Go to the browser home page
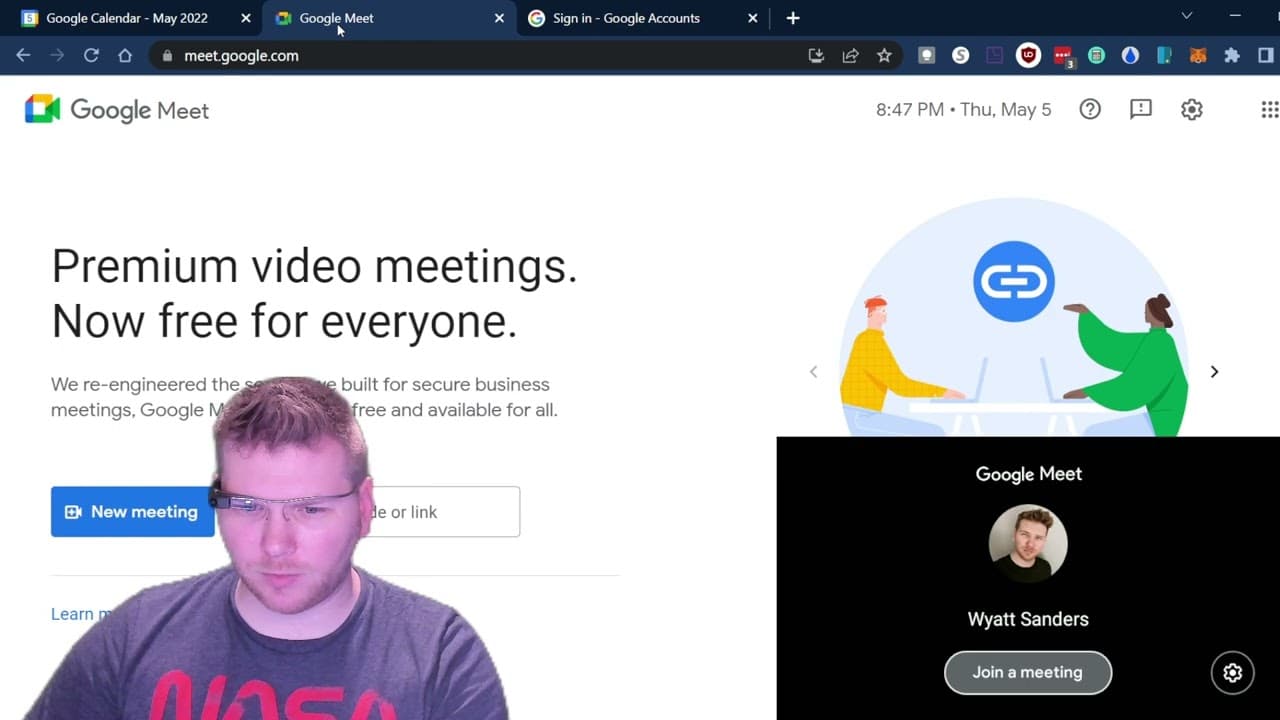Image resolution: width=1280 pixels, height=720 pixels. click(125, 56)
